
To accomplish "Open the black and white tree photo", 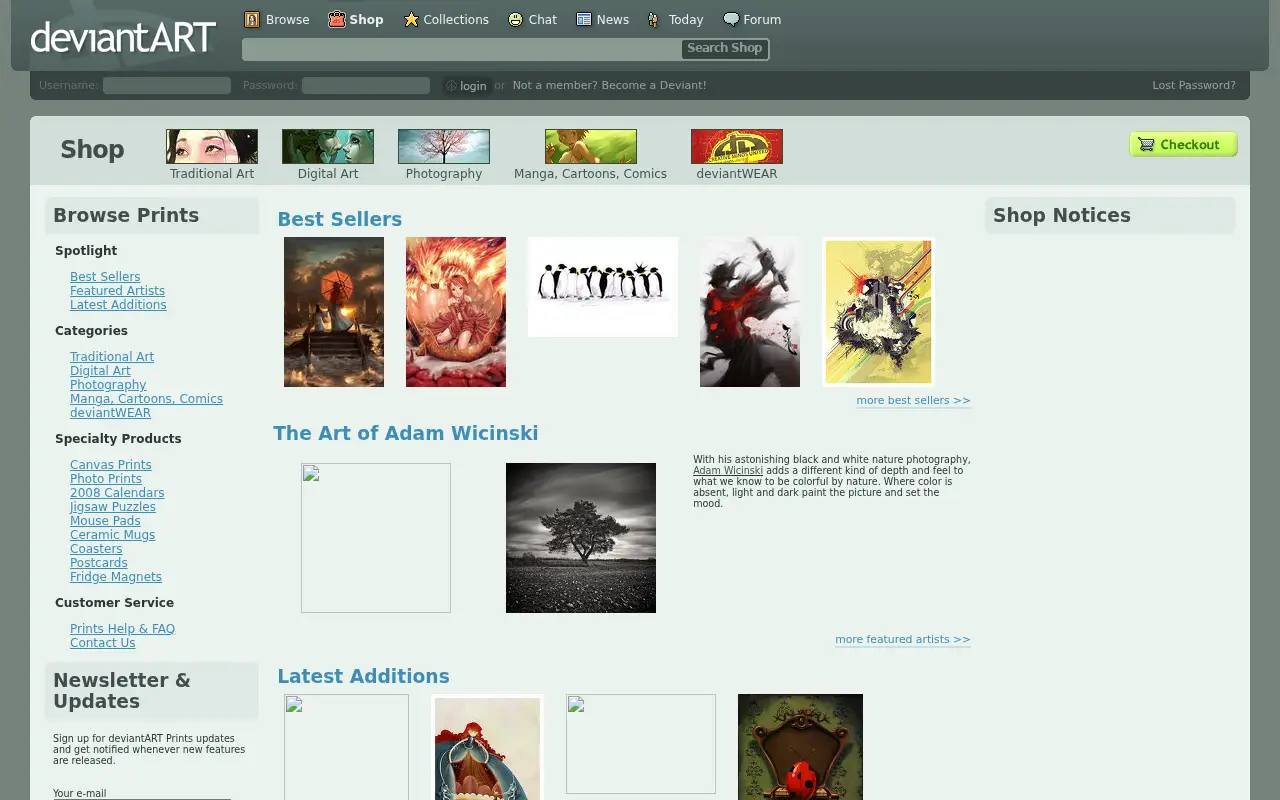I will (x=581, y=538).
